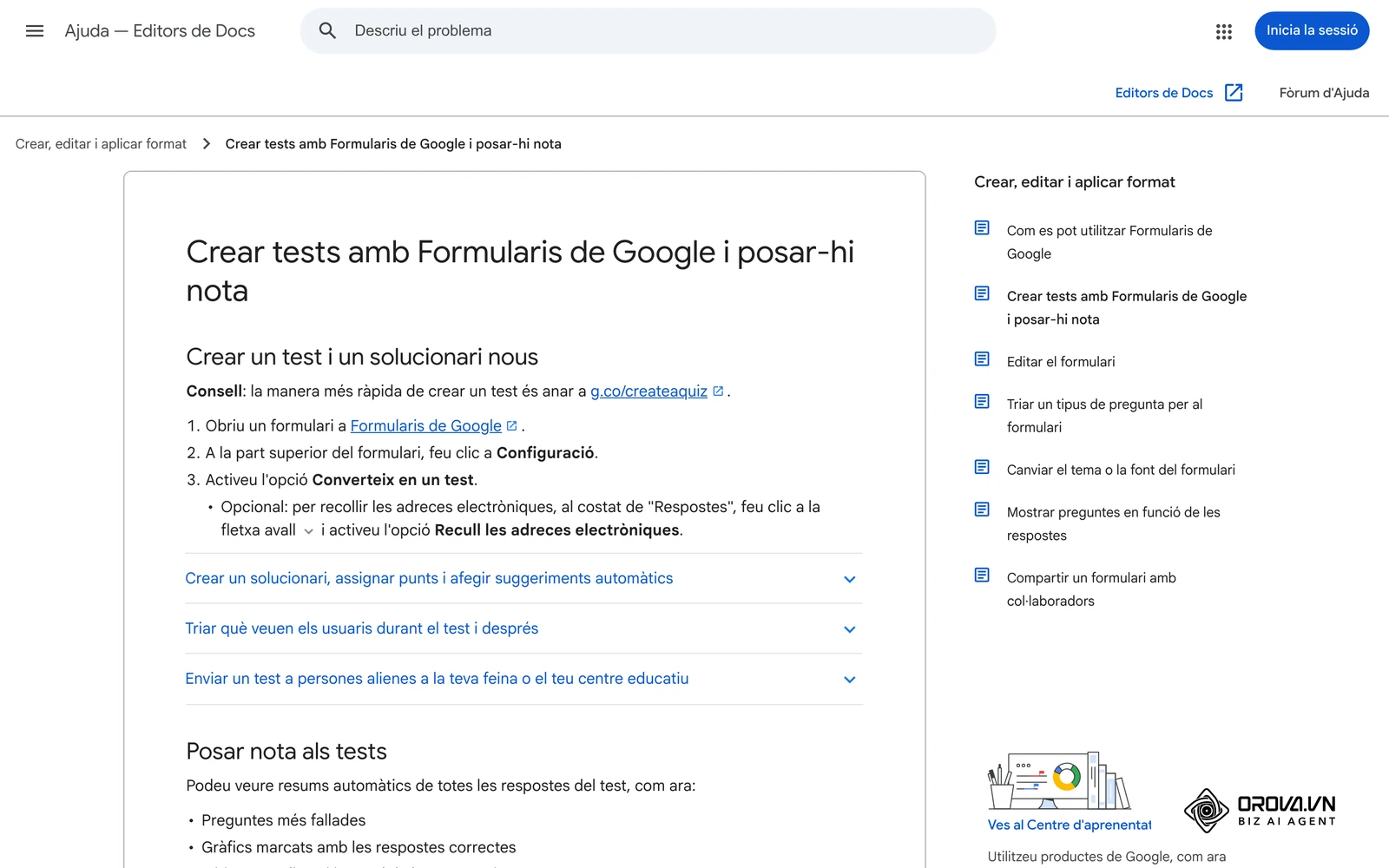Click document icon next to Editar el formulari
The width and height of the screenshot is (1389, 868).
tap(982, 359)
